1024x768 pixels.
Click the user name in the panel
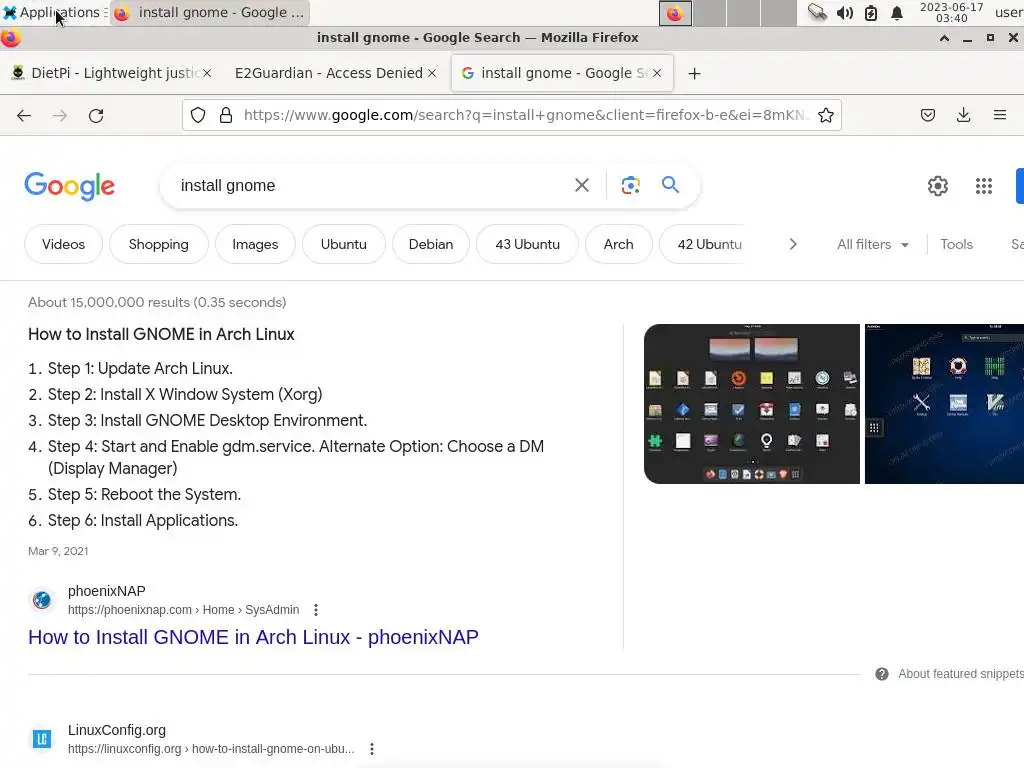click(x=1008, y=12)
